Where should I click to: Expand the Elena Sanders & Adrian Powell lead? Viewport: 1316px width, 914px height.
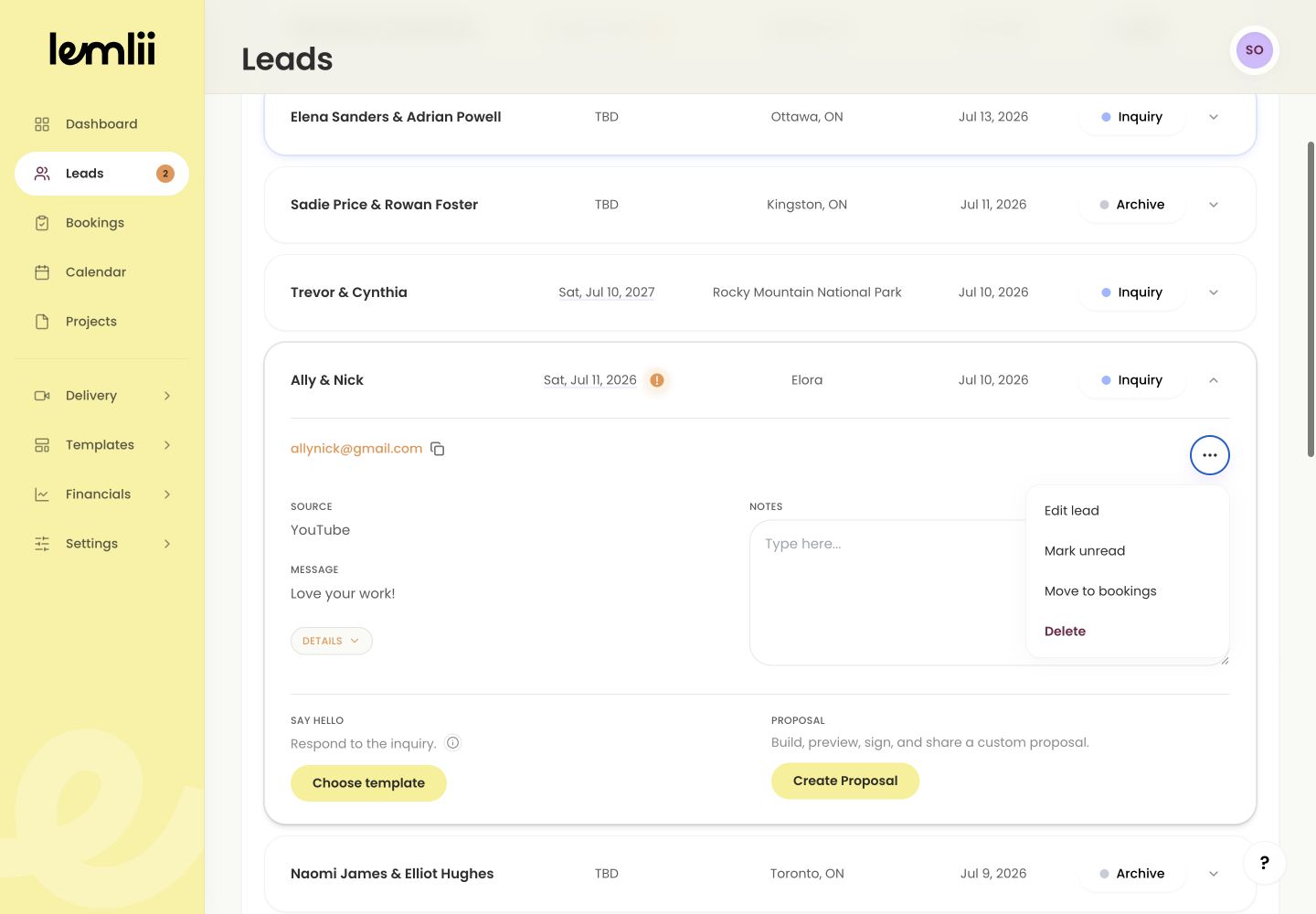click(x=1214, y=117)
